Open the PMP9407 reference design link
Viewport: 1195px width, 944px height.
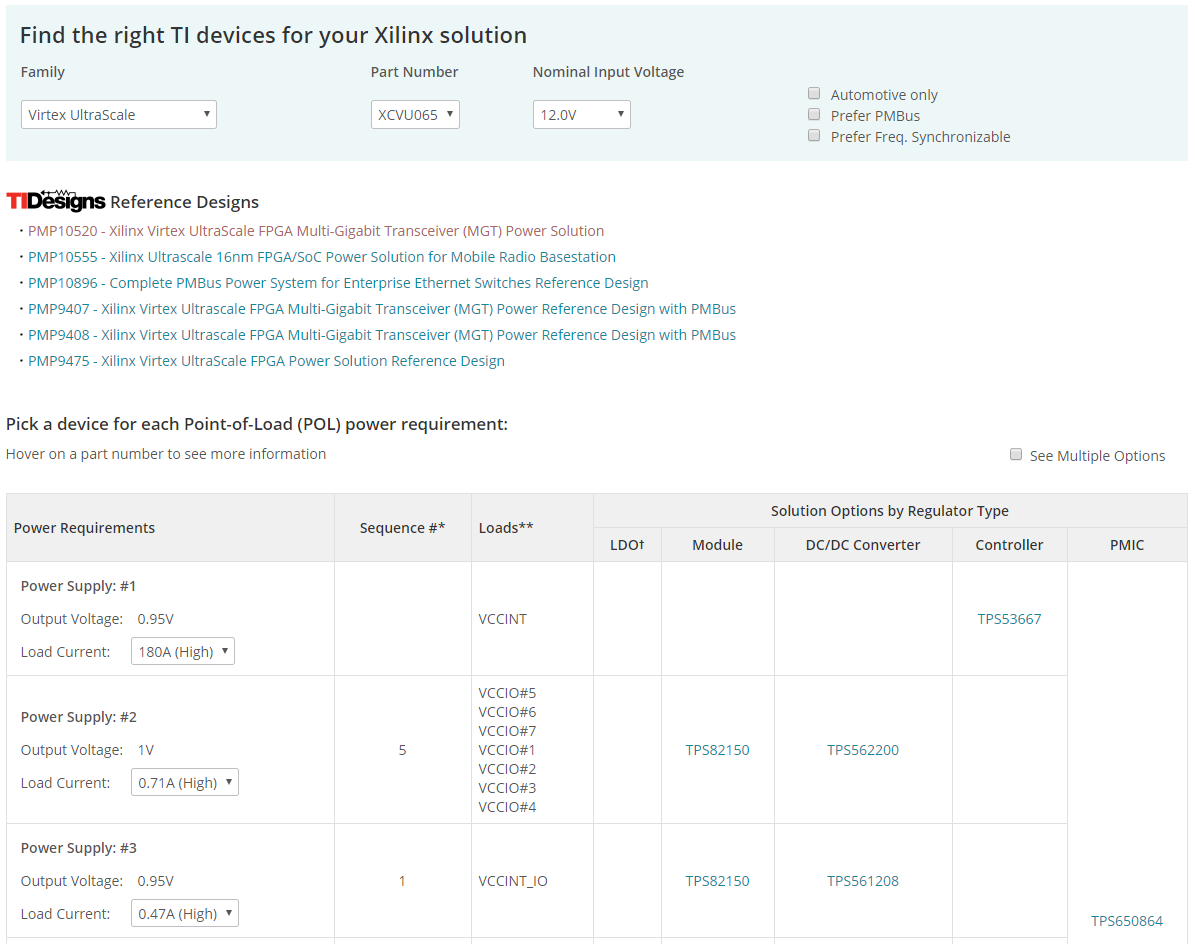tap(382, 309)
